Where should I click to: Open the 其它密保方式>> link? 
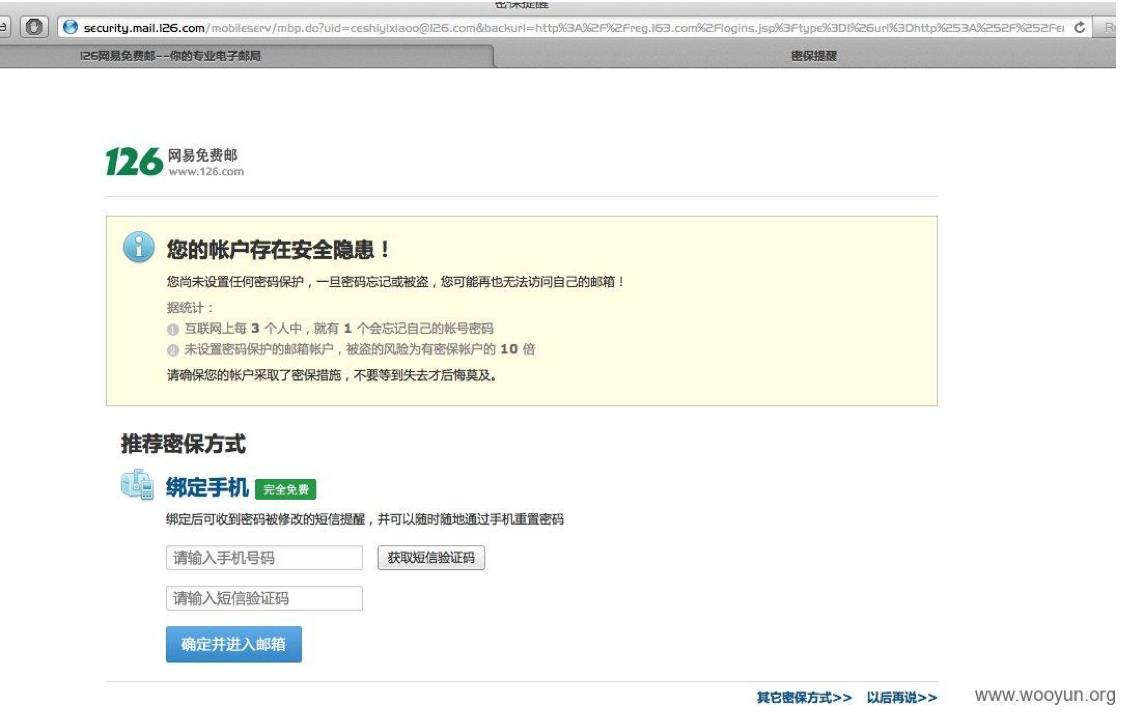tap(804, 697)
